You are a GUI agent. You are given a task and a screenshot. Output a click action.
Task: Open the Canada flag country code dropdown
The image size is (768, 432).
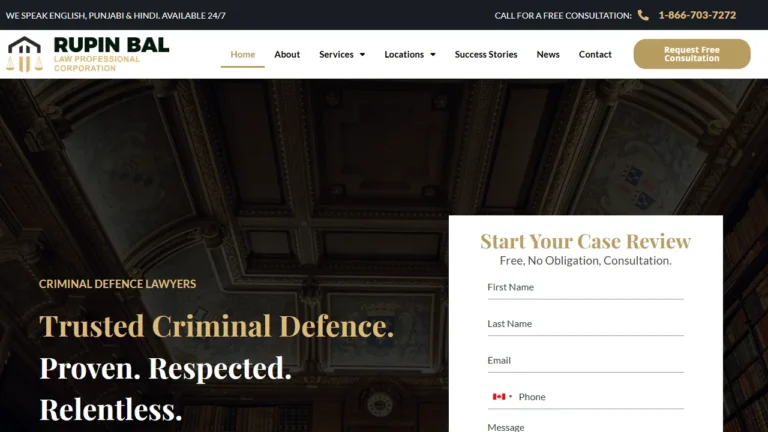click(x=503, y=397)
